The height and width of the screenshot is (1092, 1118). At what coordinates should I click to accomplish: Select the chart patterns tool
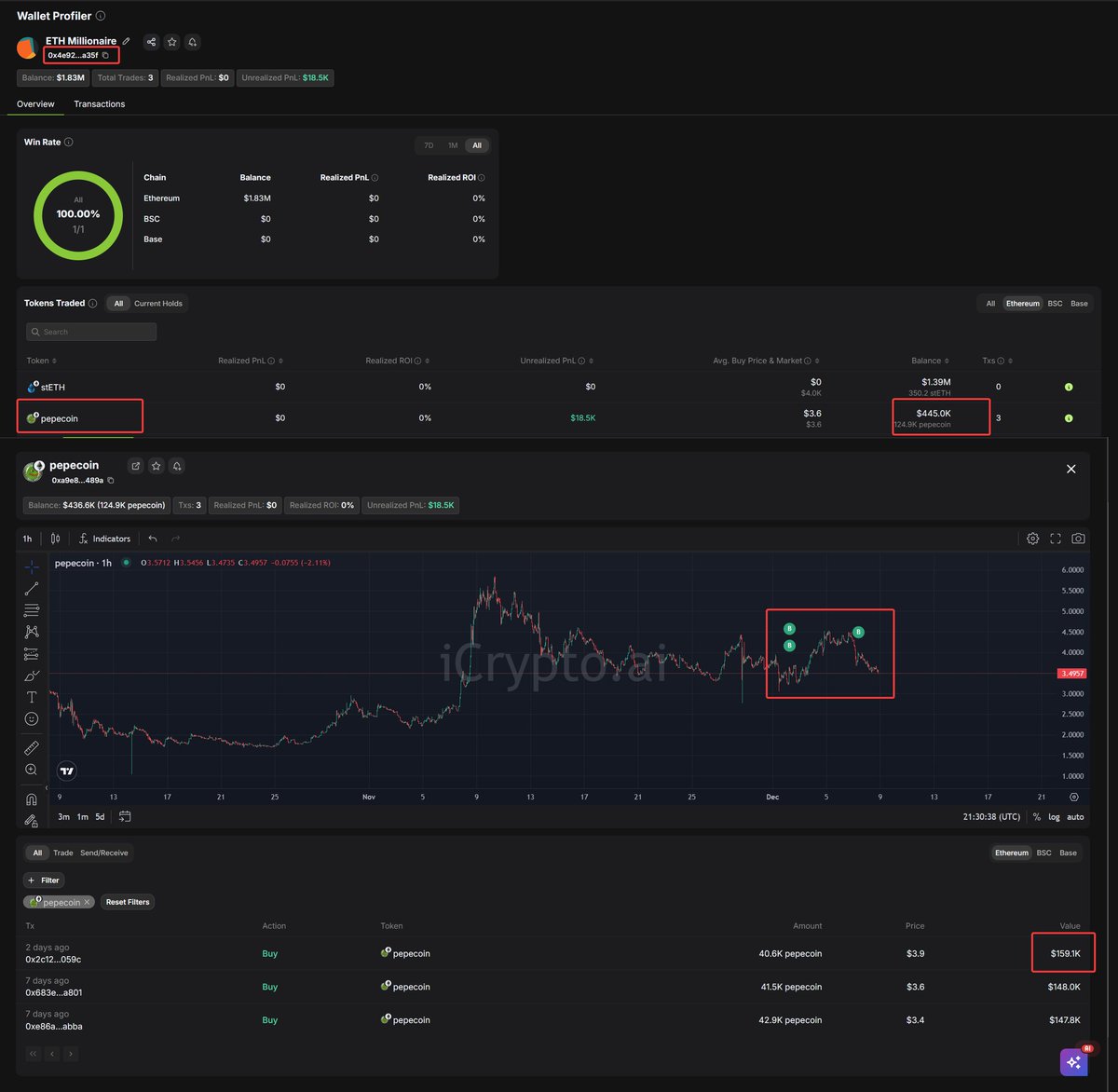(32, 632)
